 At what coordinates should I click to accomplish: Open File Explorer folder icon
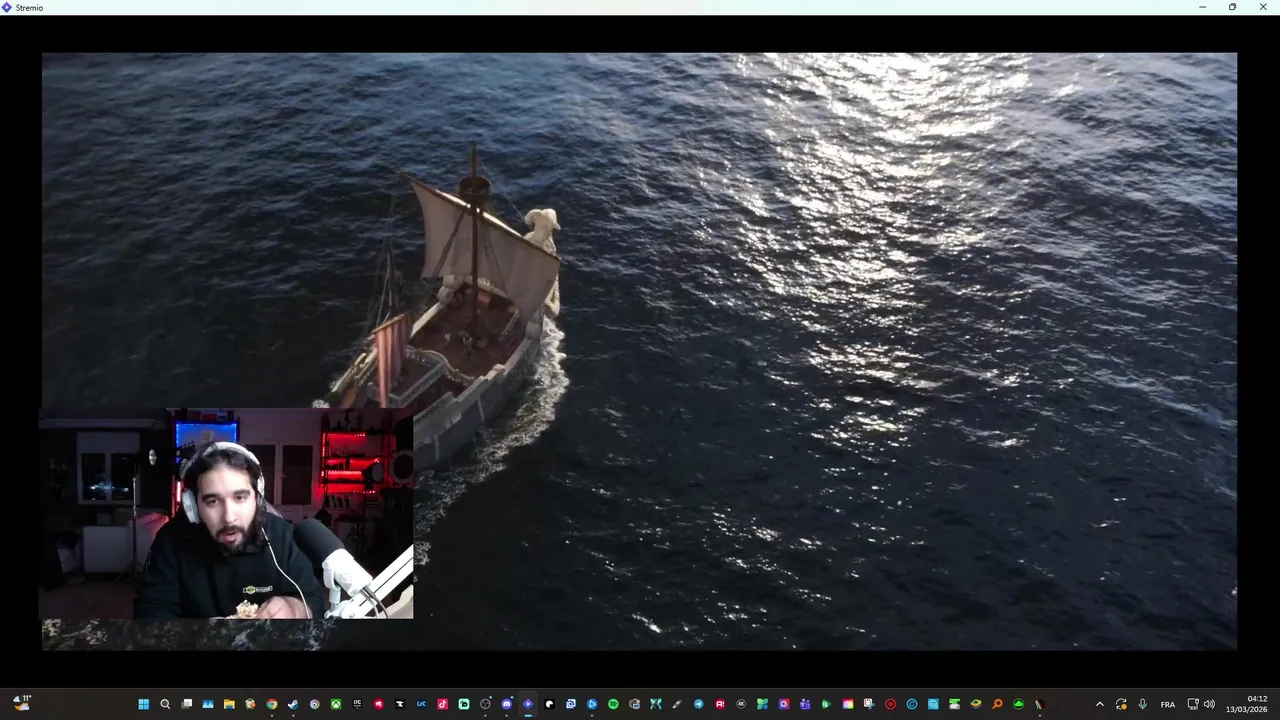tap(229, 704)
